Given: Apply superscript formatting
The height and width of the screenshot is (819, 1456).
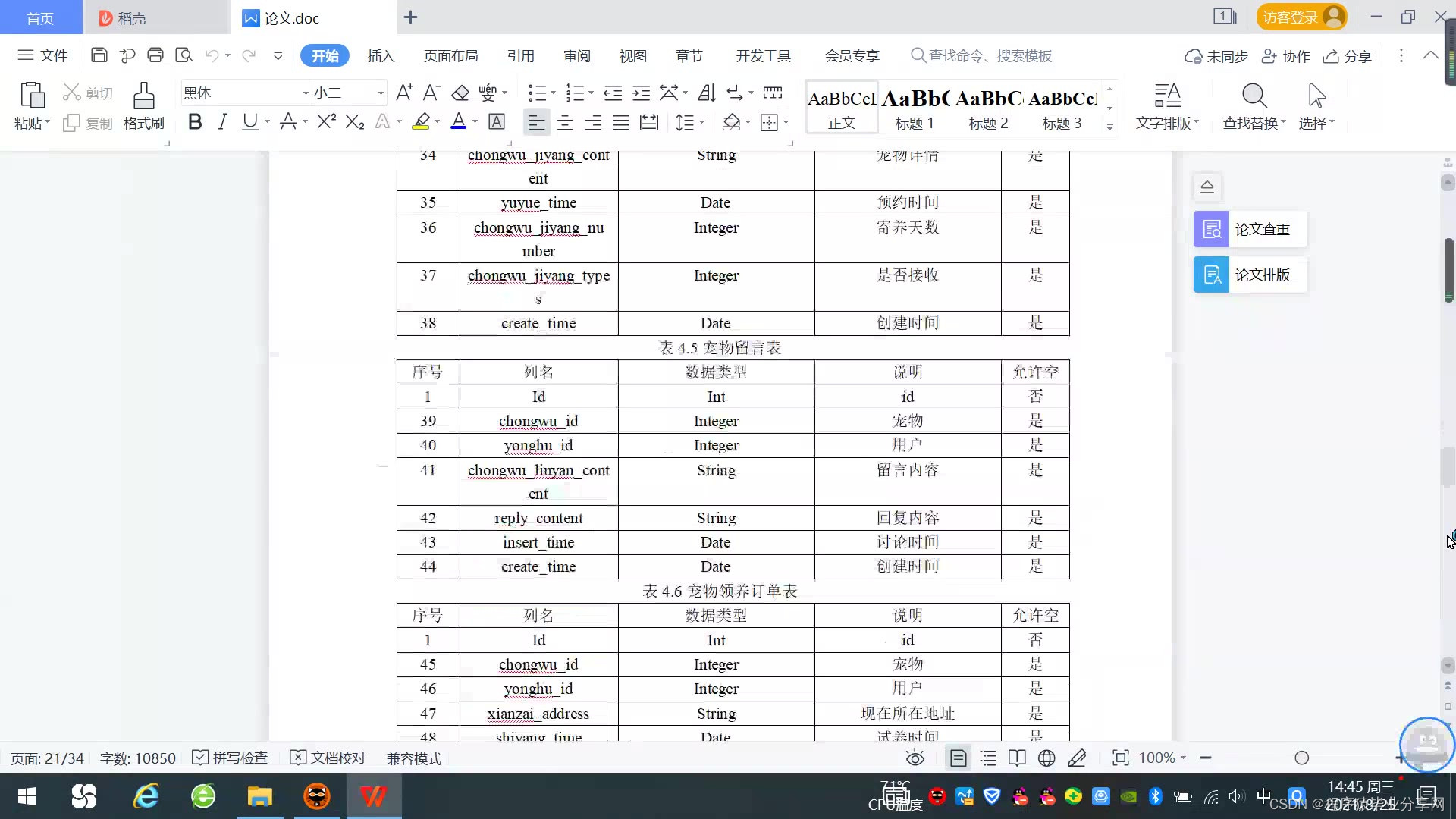Looking at the screenshot, I should click(326, 122).
